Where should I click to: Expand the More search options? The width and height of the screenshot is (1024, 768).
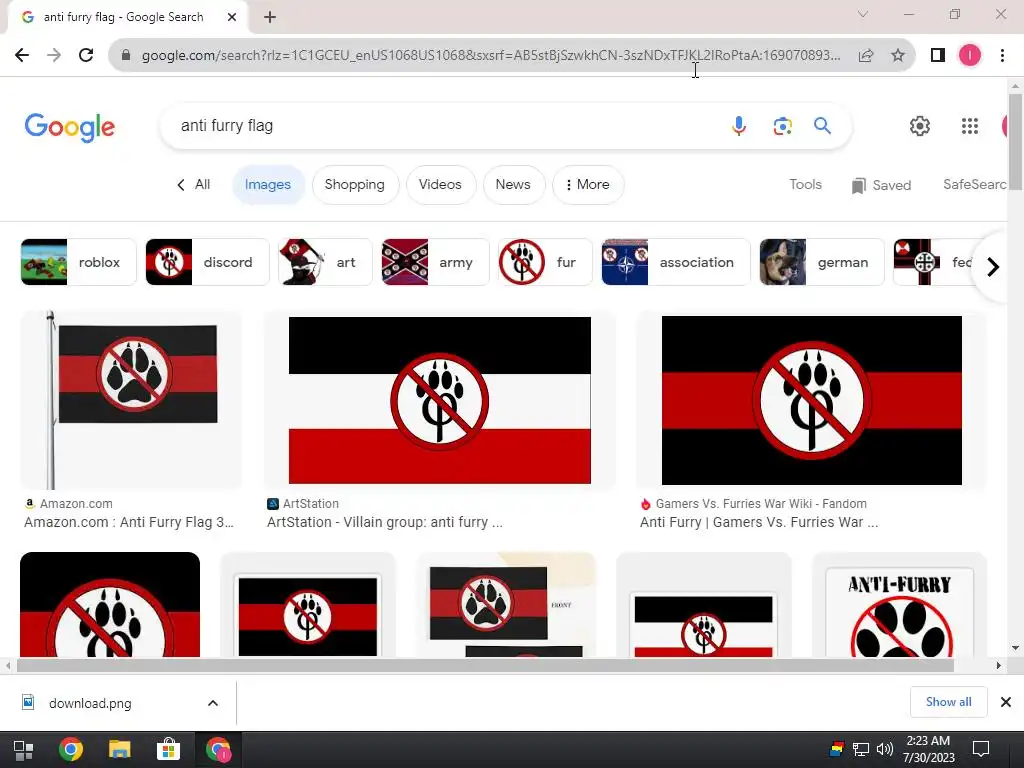click(588, 185)
